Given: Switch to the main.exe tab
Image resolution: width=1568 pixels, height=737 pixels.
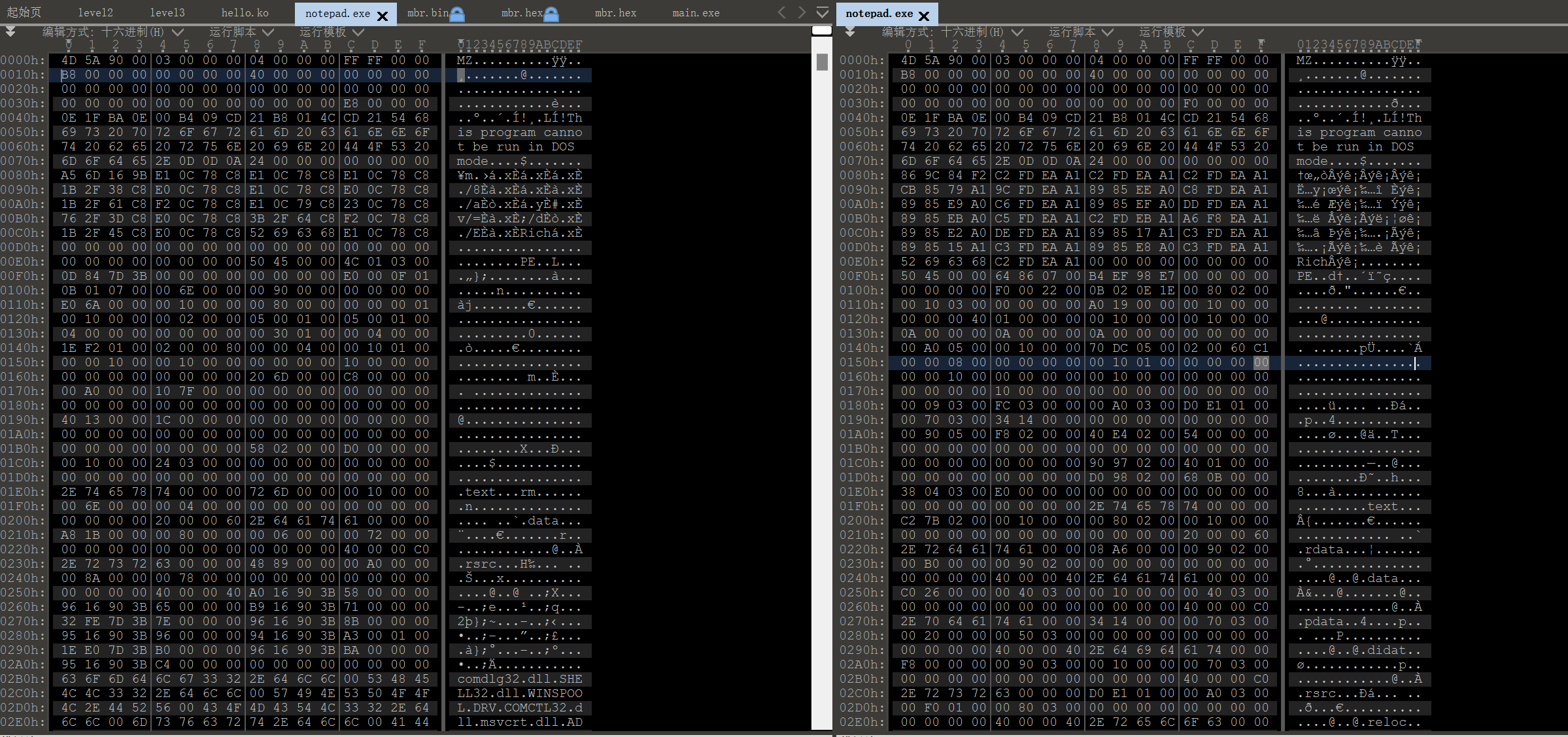Looking at the screenshot, I should pyautogui.click(x=696, y=13).
